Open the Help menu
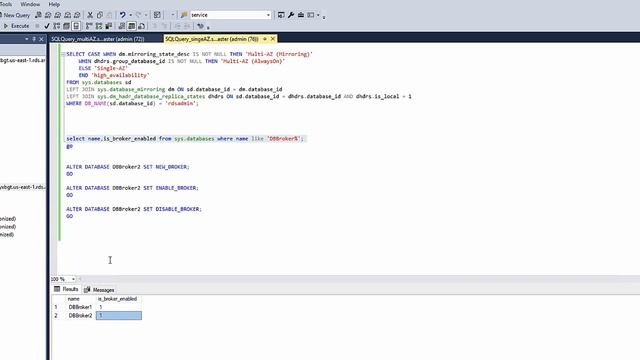 (54, 4)
